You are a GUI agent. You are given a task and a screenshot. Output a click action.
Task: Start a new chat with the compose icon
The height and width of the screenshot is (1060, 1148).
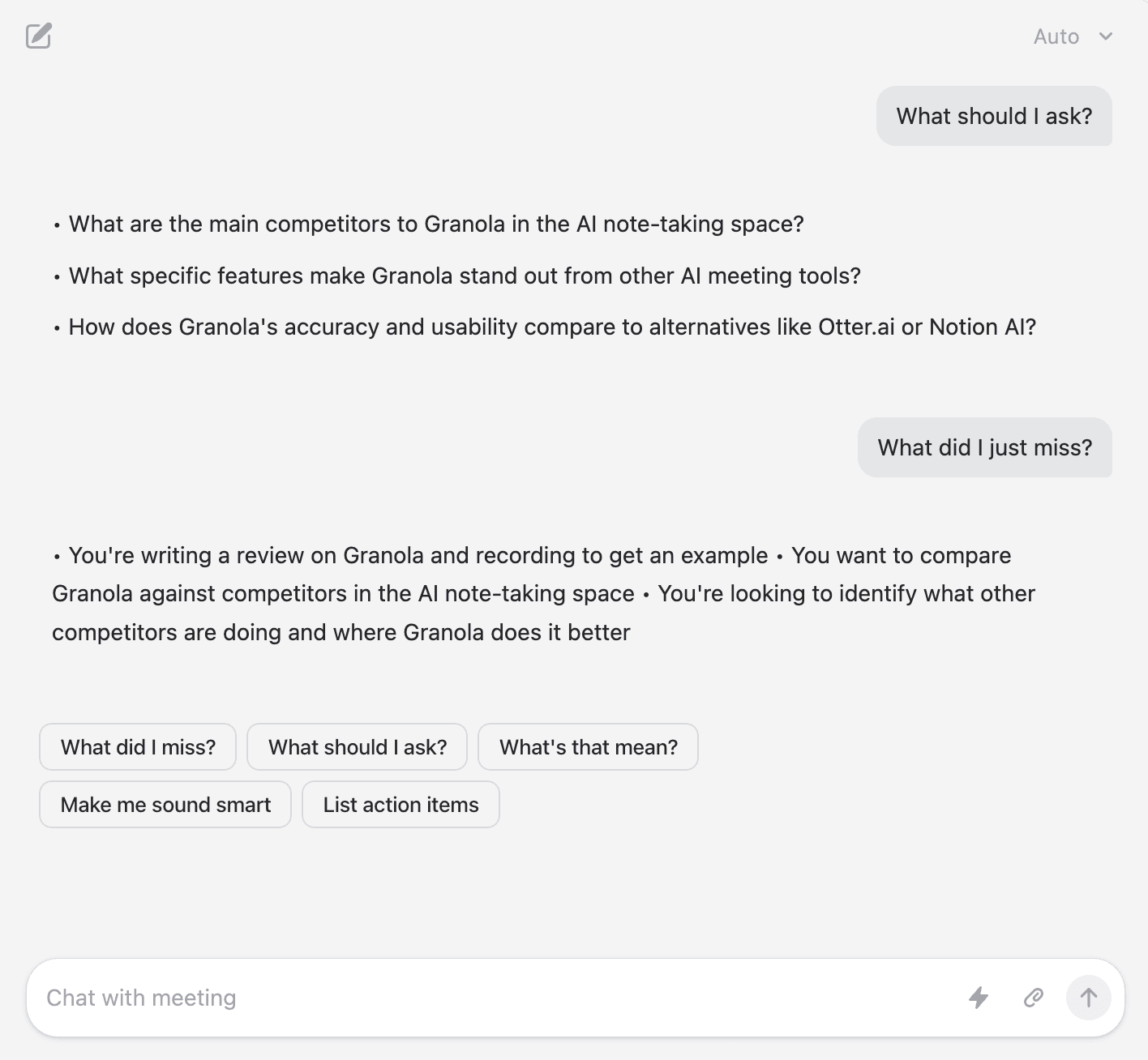point(40,36)
